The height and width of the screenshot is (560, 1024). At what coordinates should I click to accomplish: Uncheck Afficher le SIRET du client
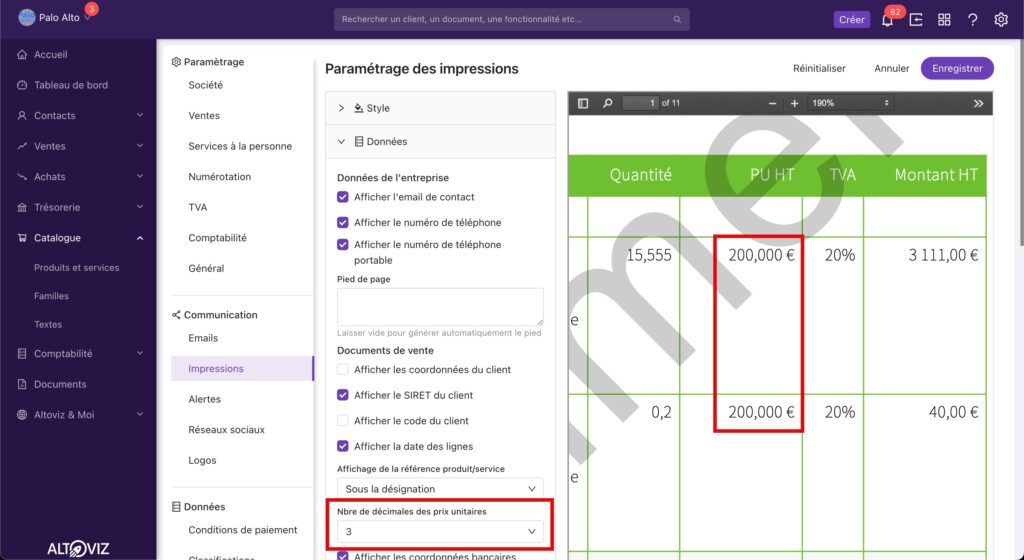[x=343, y=395]
